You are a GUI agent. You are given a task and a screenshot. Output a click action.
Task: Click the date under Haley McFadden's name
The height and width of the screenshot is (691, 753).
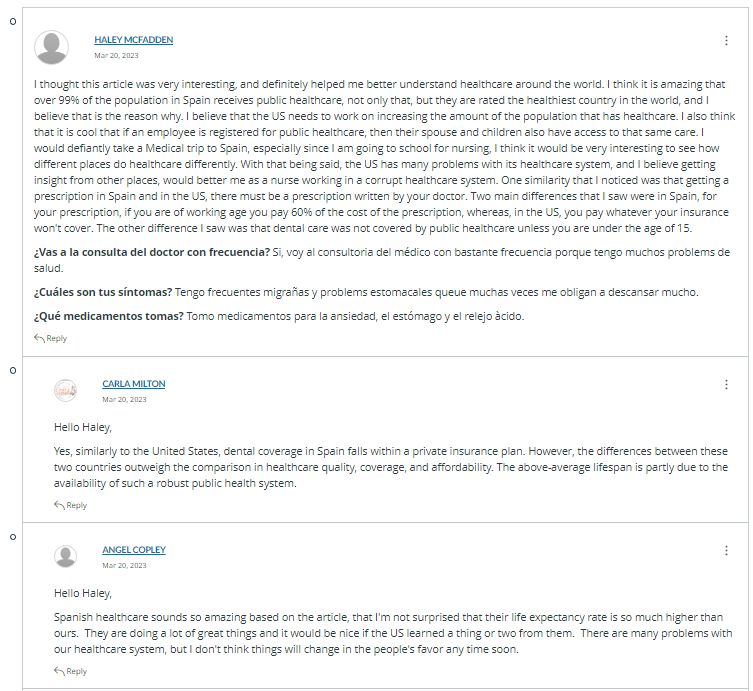[116, 55]
